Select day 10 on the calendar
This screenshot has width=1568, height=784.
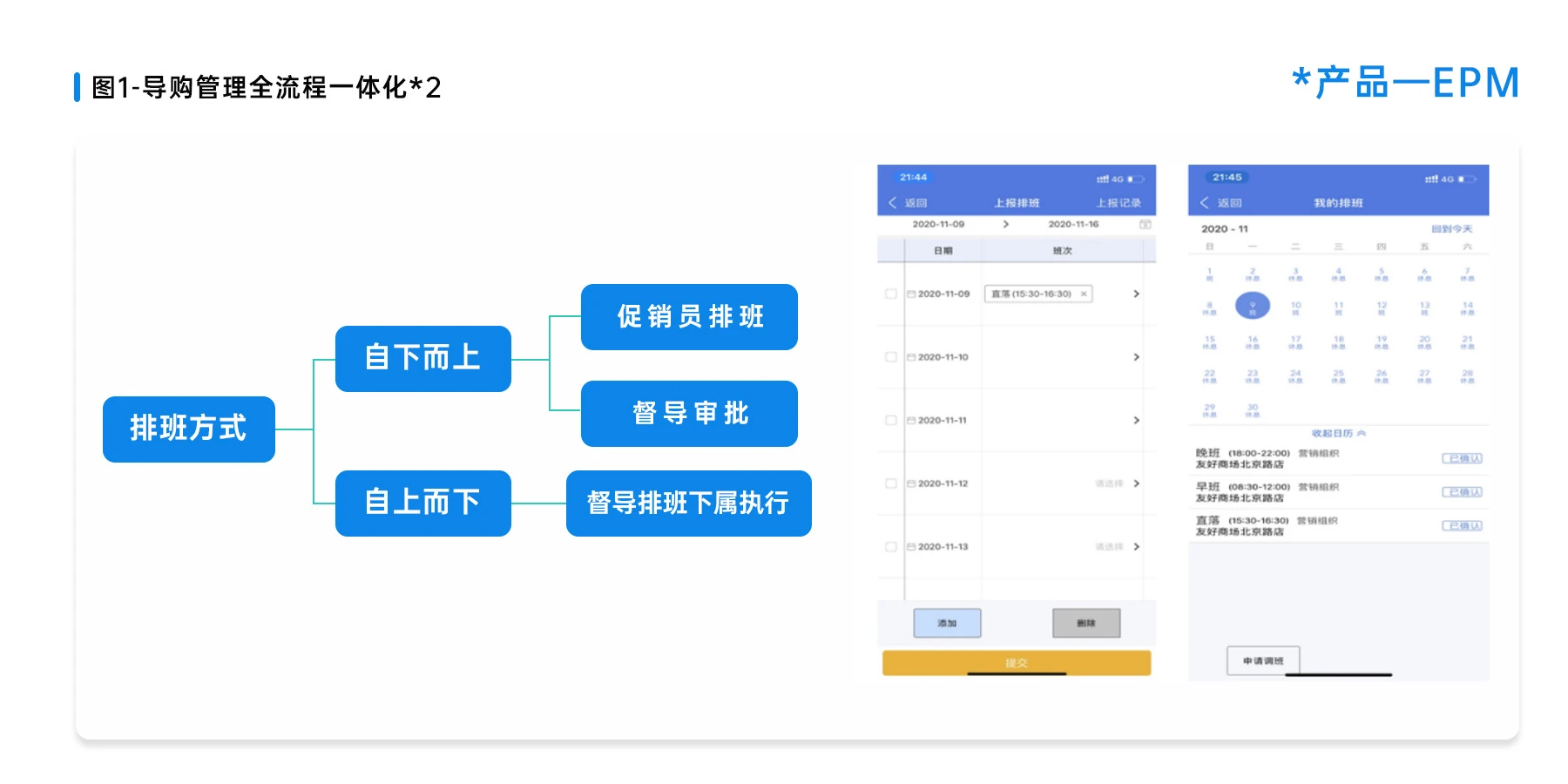point(1295,308)
